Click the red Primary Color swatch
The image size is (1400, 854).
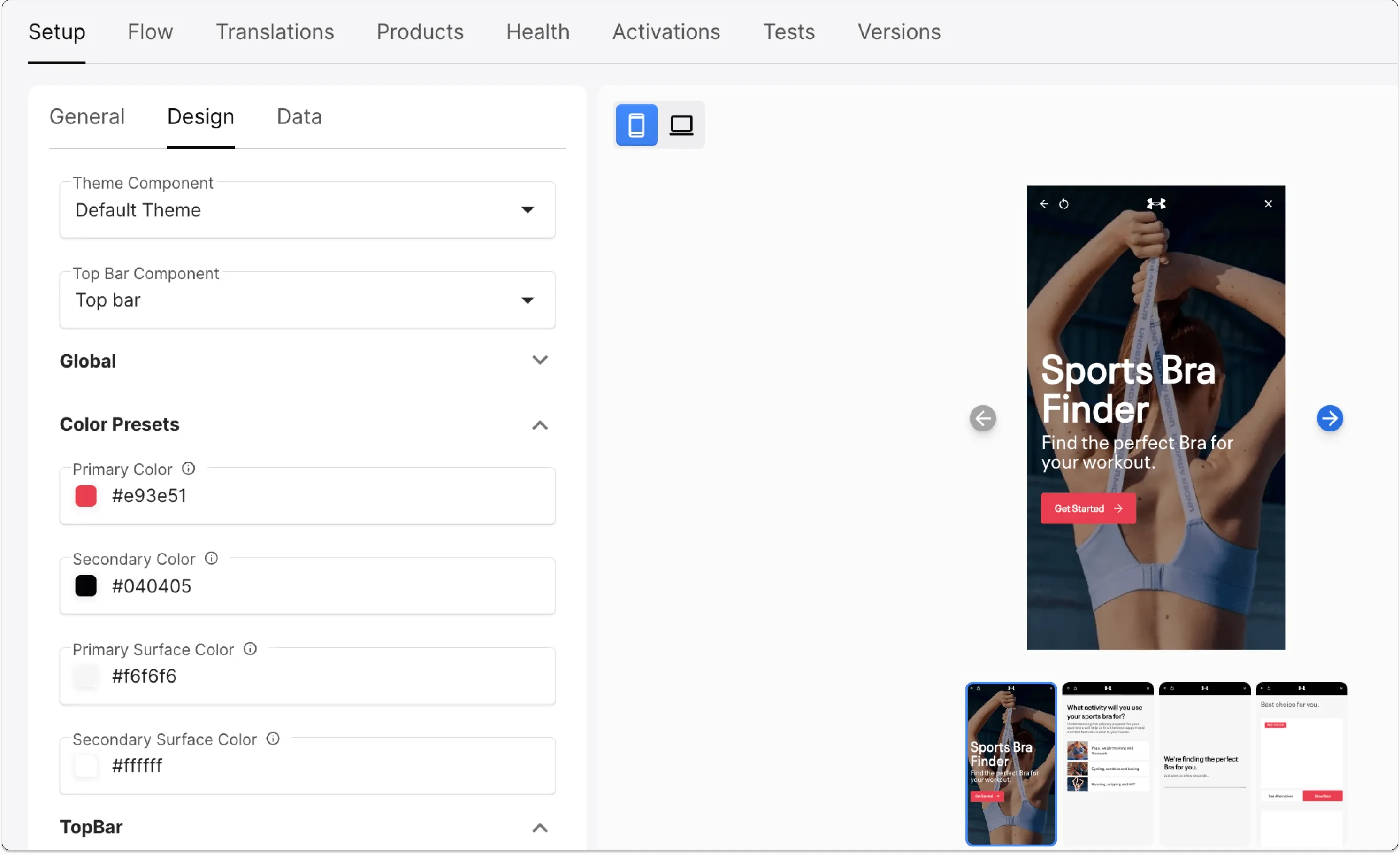(x=86, y=495)
